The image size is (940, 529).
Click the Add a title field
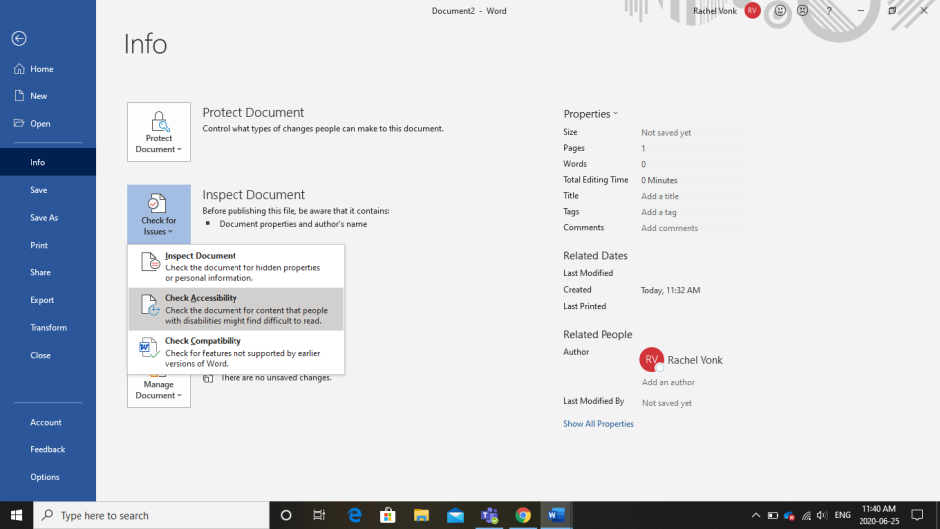660,196
